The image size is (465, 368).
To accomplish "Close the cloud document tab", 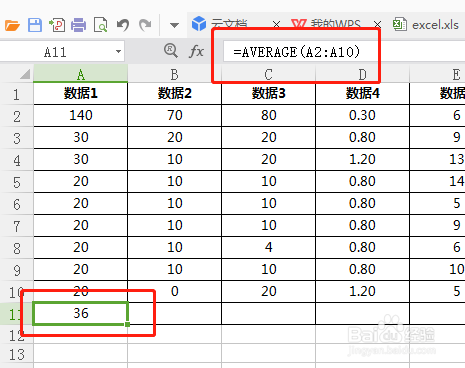I will pos(276,24).
